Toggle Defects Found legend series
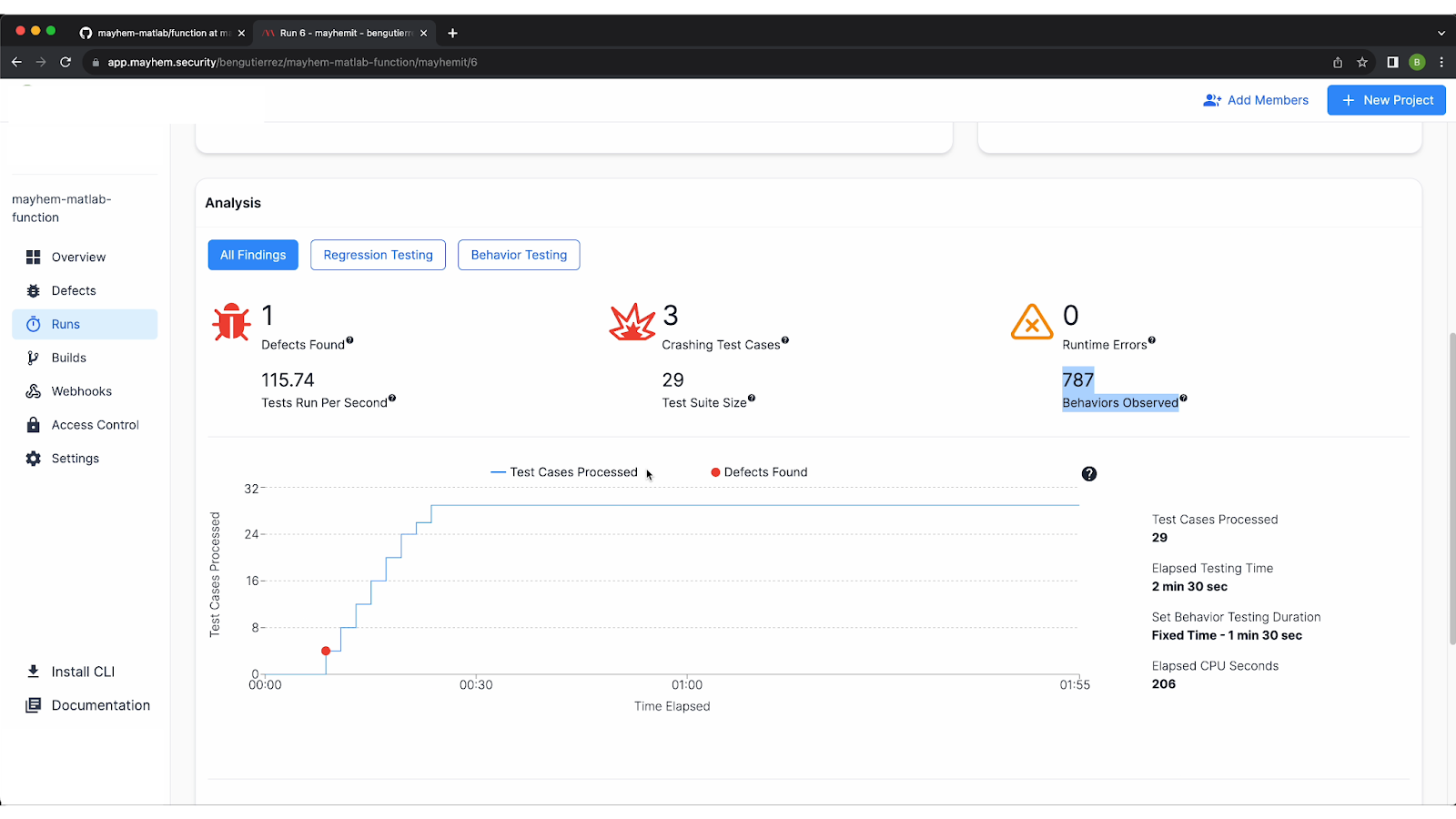This screenshot has height=819, width=1456. [759, 472]
